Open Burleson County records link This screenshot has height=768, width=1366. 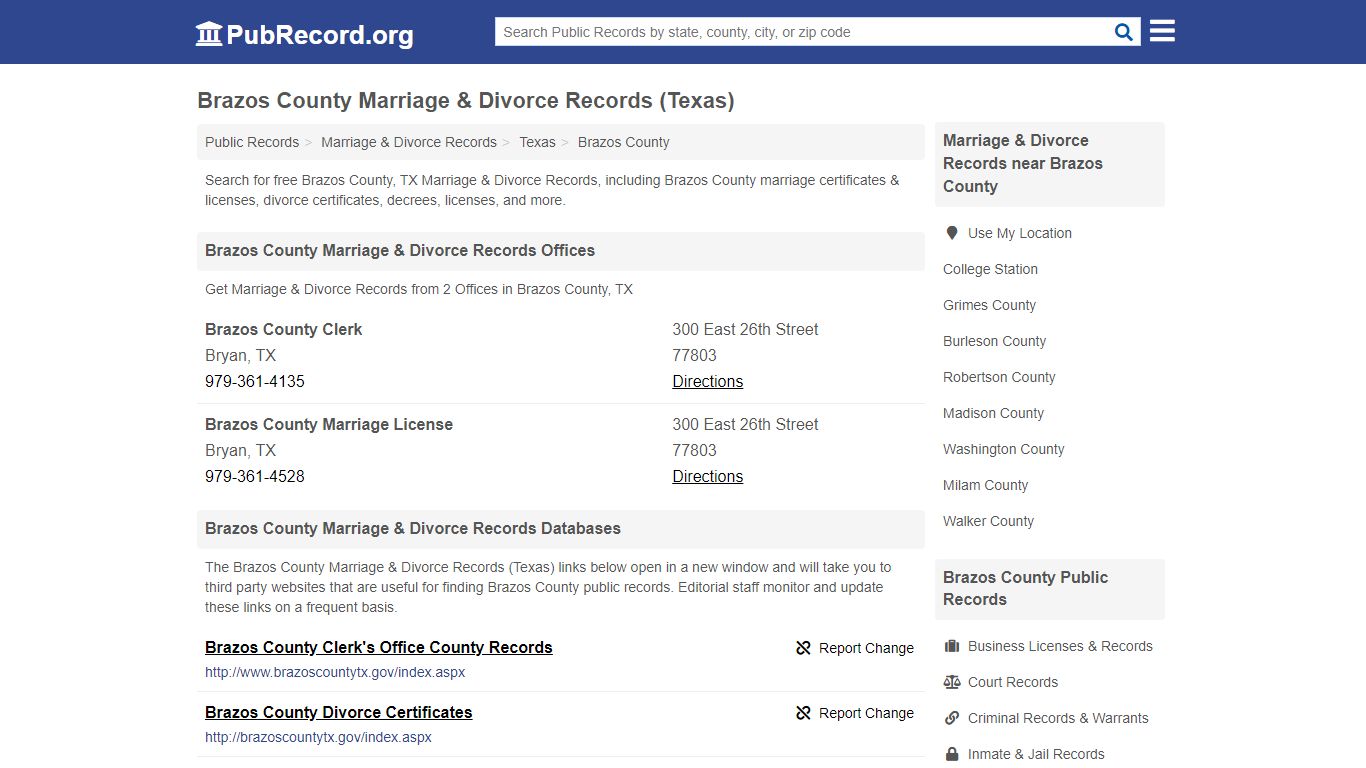(994, 341)
